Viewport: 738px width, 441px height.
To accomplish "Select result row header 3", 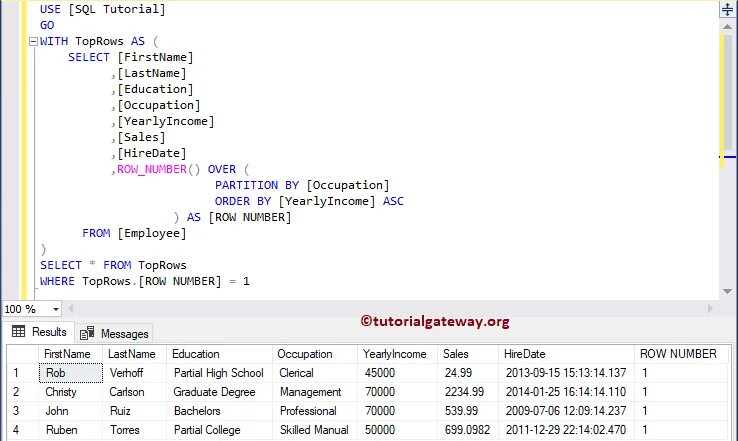I will (22, 411).
